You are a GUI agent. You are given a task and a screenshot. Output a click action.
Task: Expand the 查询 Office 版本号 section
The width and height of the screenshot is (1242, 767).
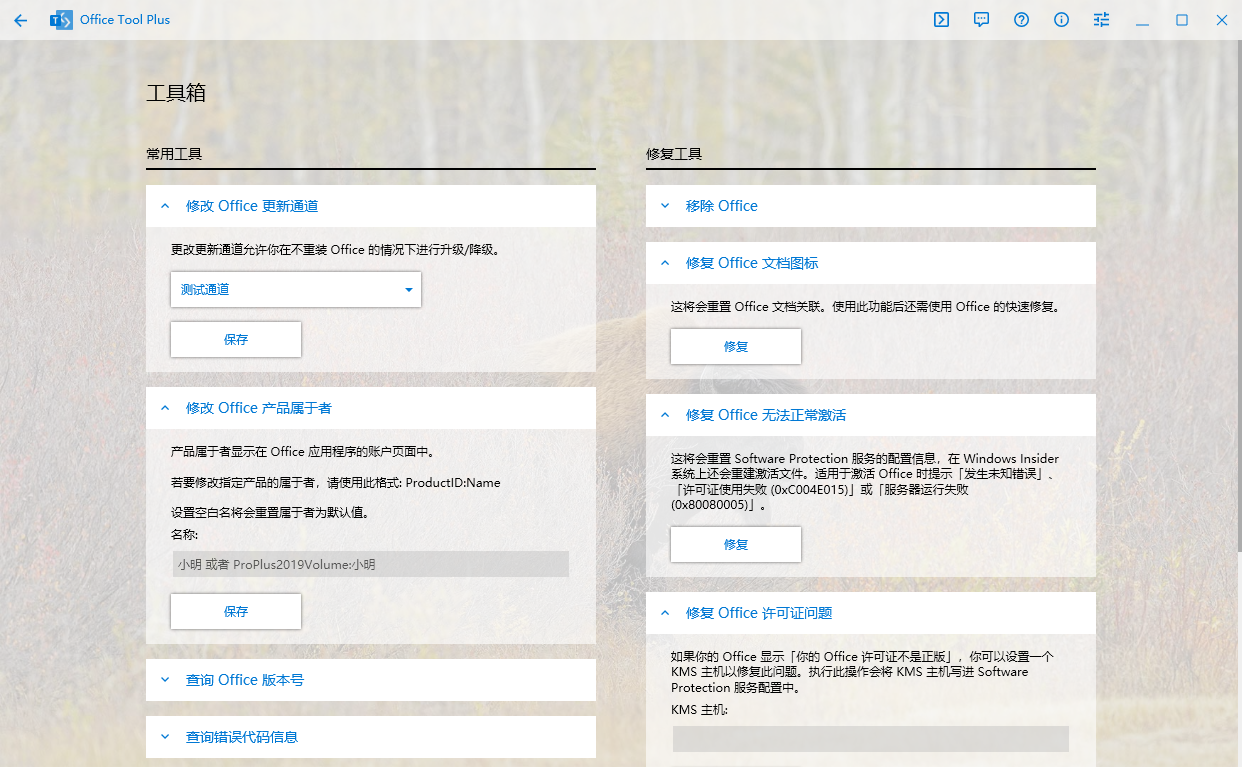point(165,680)
